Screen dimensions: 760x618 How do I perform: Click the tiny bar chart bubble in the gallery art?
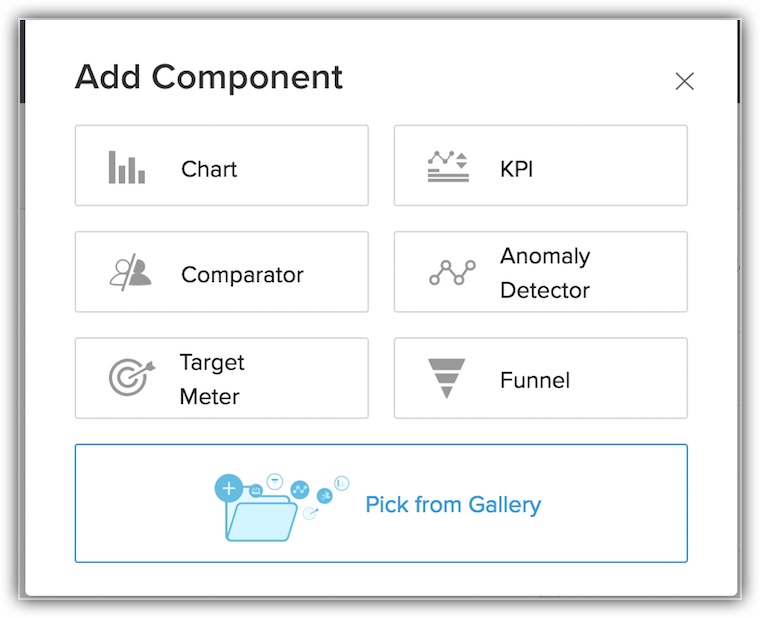341,482
